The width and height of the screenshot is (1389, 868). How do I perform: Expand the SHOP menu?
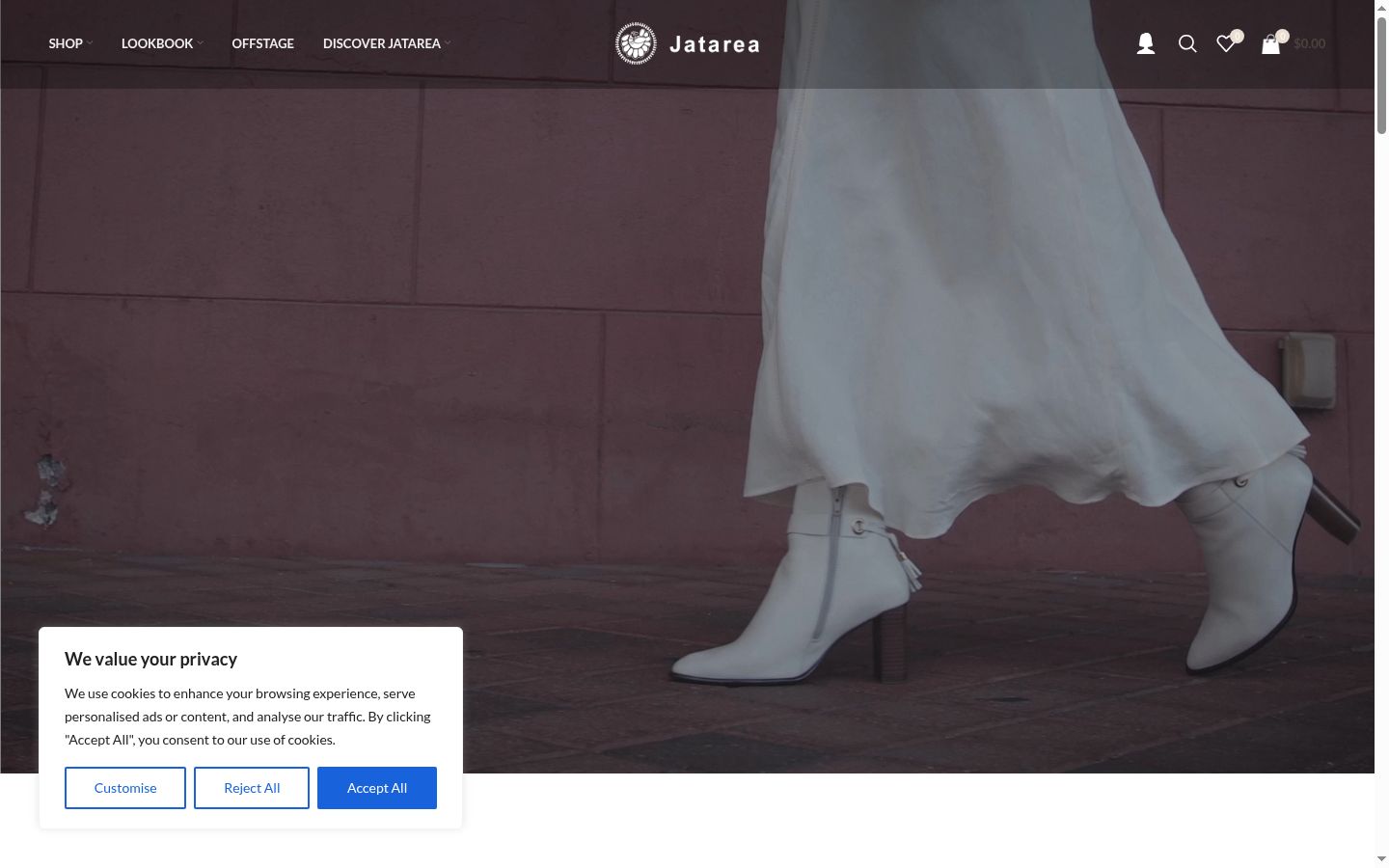(70, 43)
